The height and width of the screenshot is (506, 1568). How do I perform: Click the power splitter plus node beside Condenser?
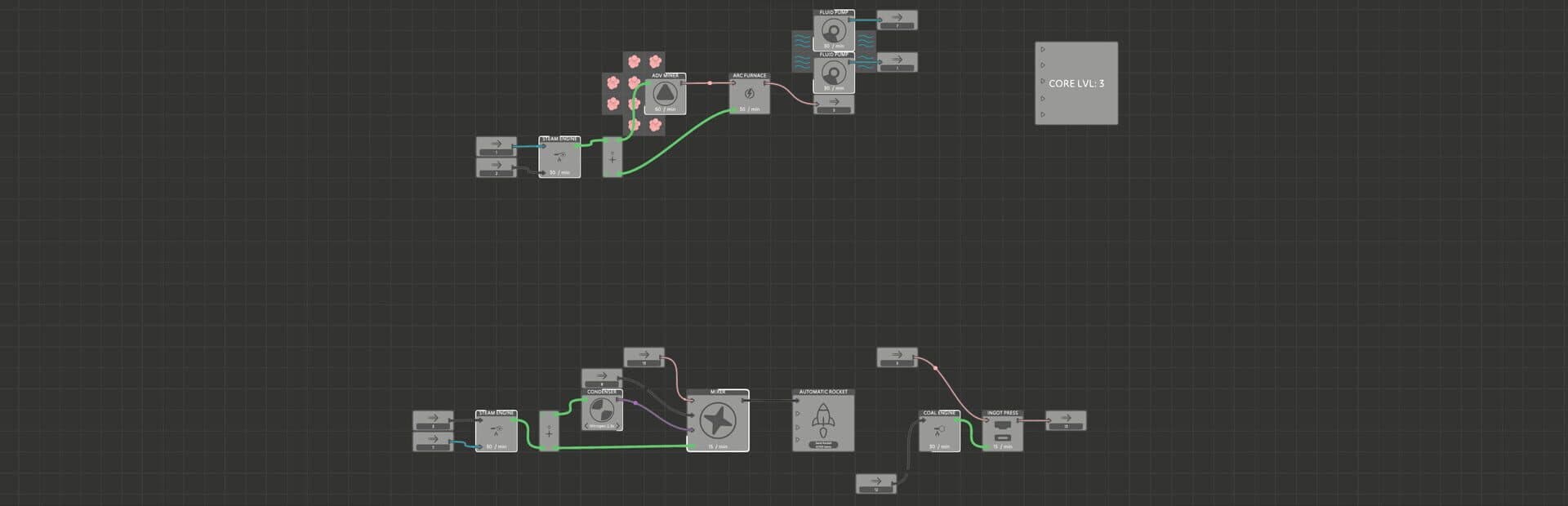[x=549, y=431]
